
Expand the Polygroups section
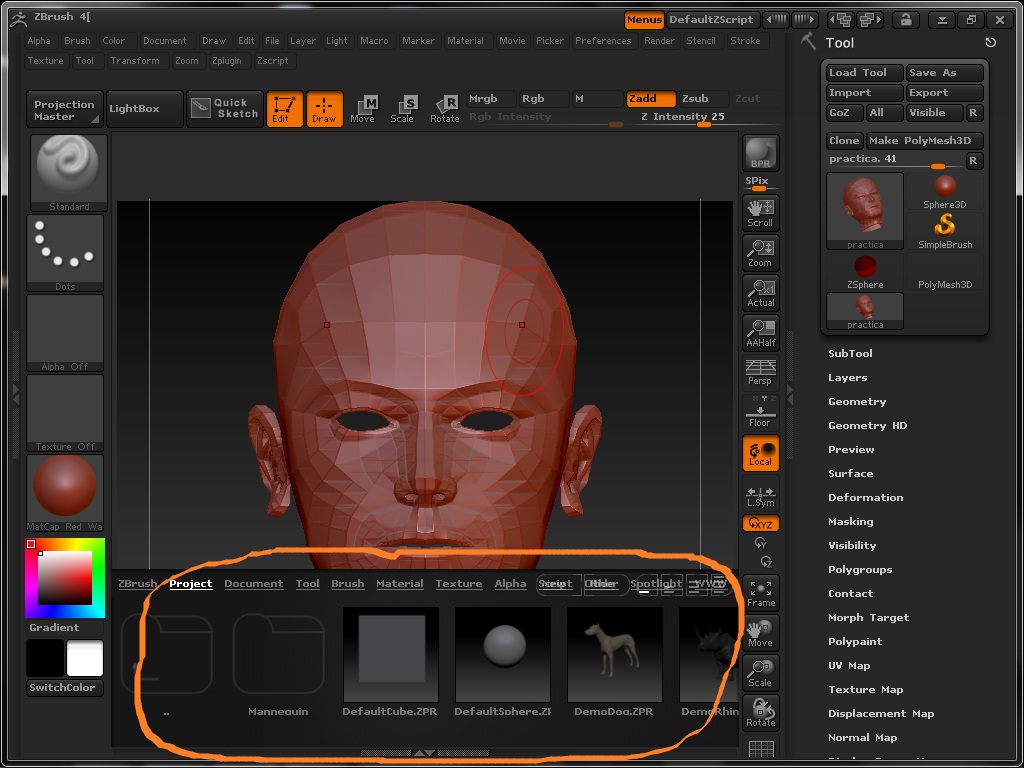[859, 569]
